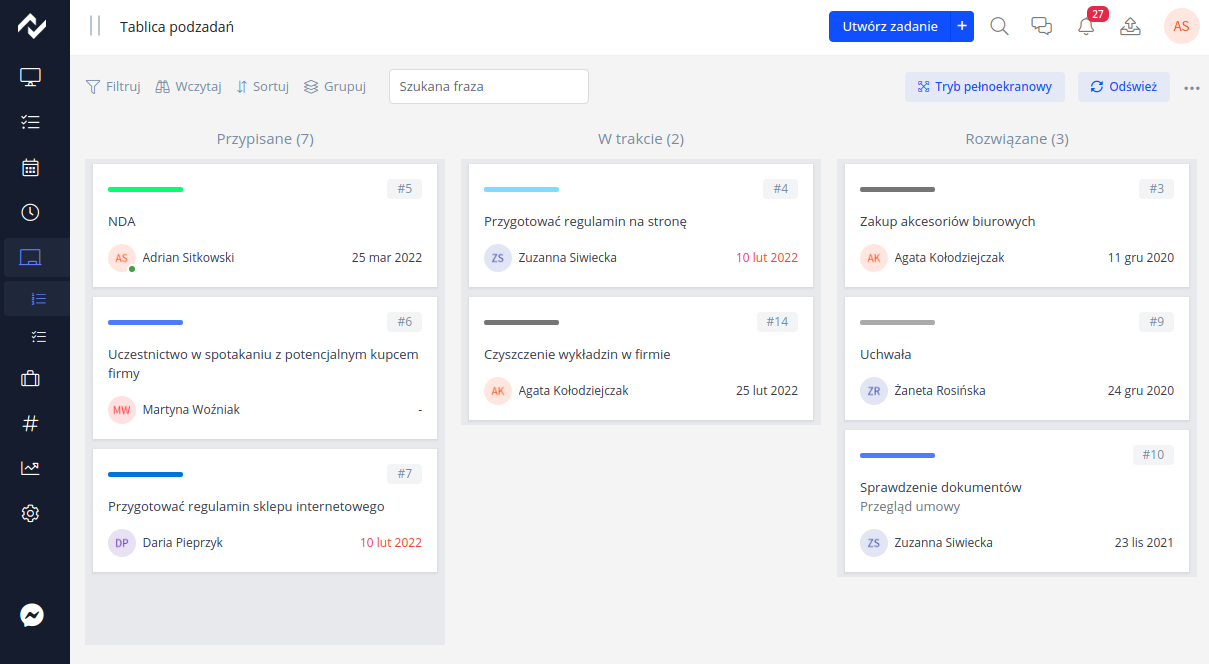Open the briefcase sidebar icon
Viewport: 1209px width, 664px height.
(x=31, y=378)
